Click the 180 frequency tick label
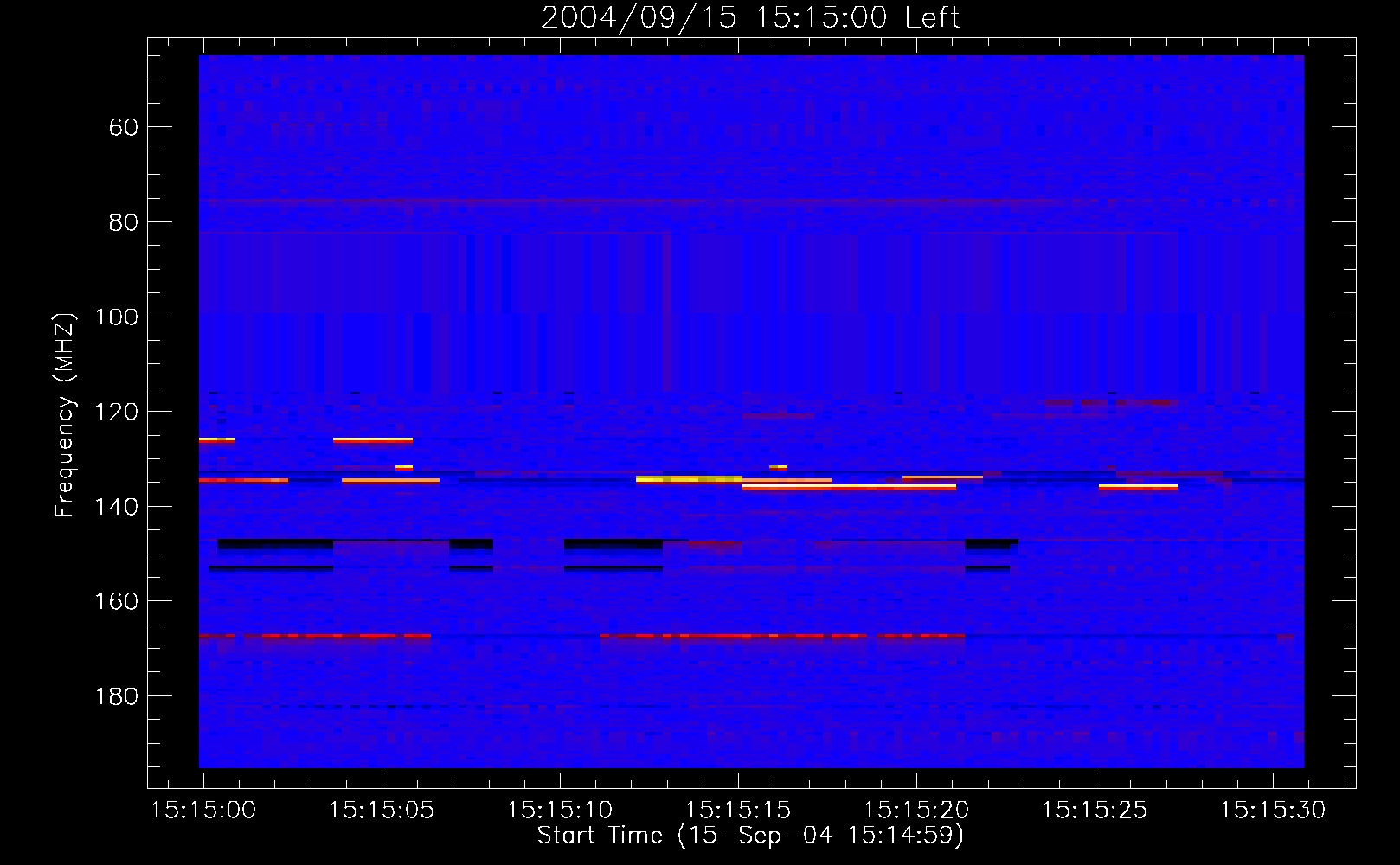This screenshot has height=865, width=1400. tap(116, 696)
